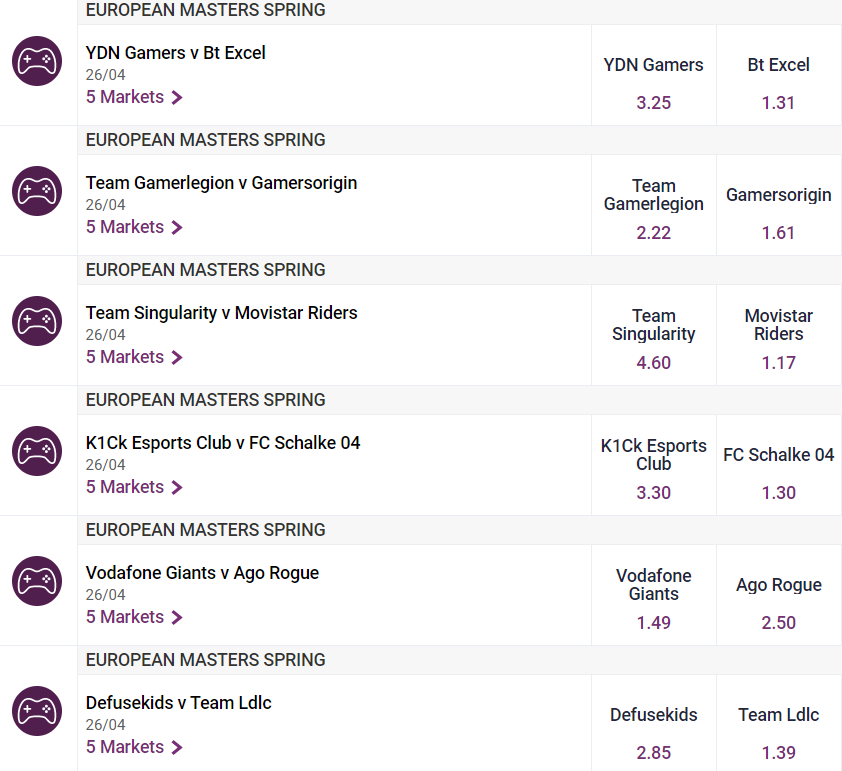Click the gamepad icon beside Team Gamerlegion match
This screenshot has height=771, width=842.
(37, 191)
